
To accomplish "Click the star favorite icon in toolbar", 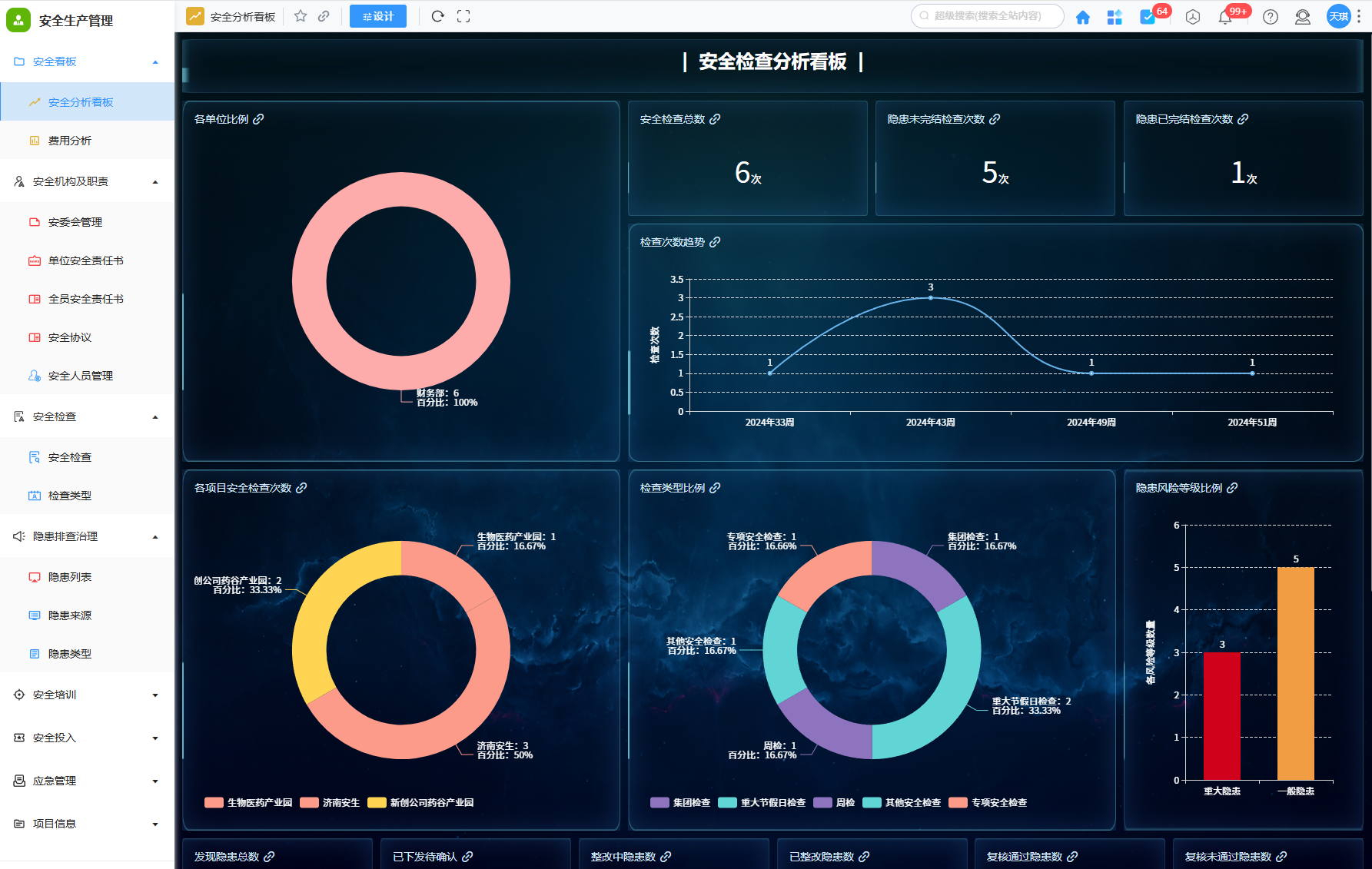I will click(x=301, y=16).
